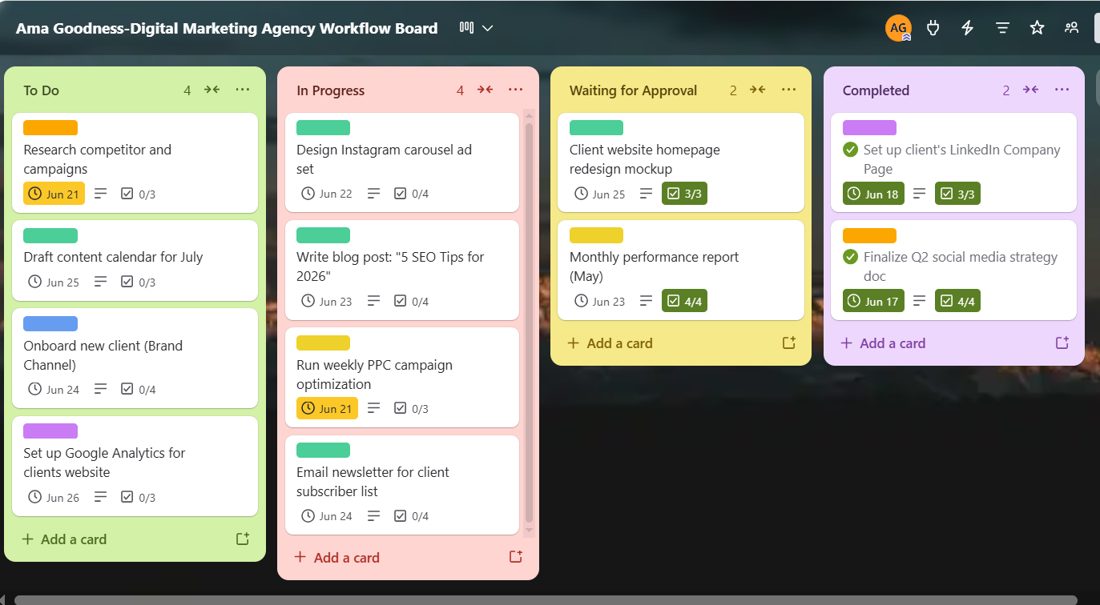Click description icon on Draft content calendar card
Viewport: 1100px width, 605px height.
101,281
